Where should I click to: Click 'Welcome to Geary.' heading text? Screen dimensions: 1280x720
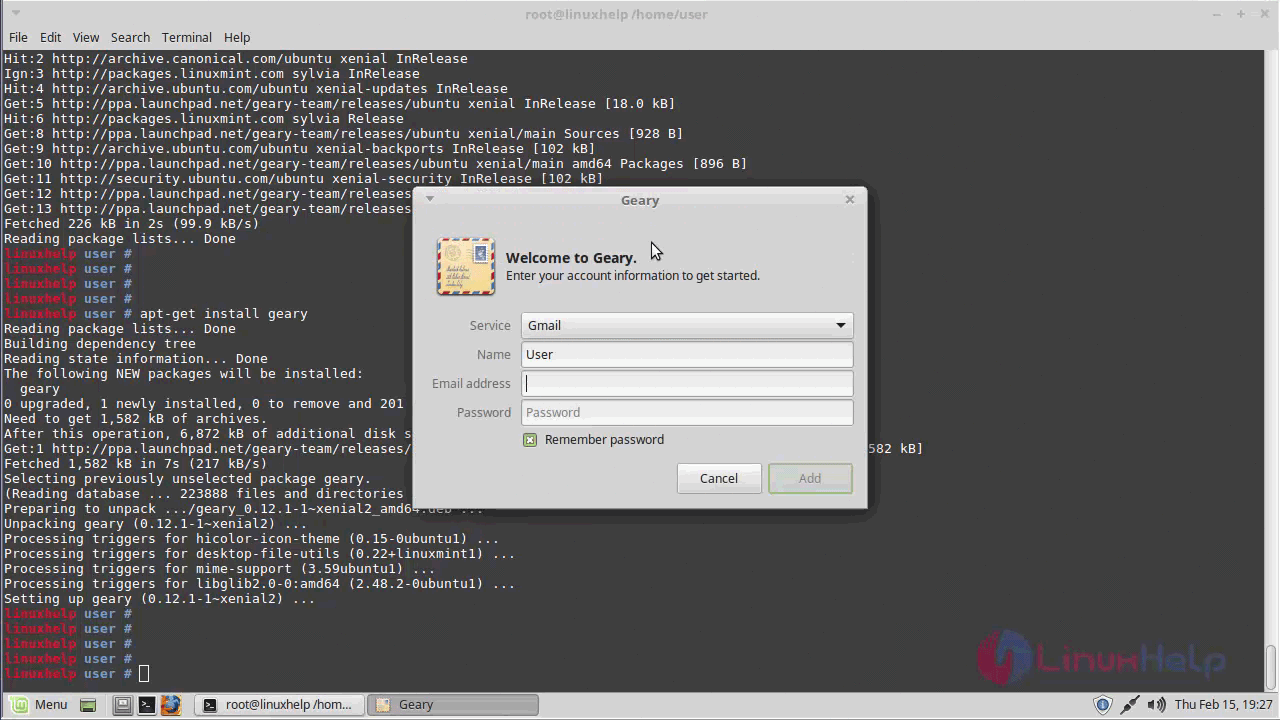pos(571,258)
